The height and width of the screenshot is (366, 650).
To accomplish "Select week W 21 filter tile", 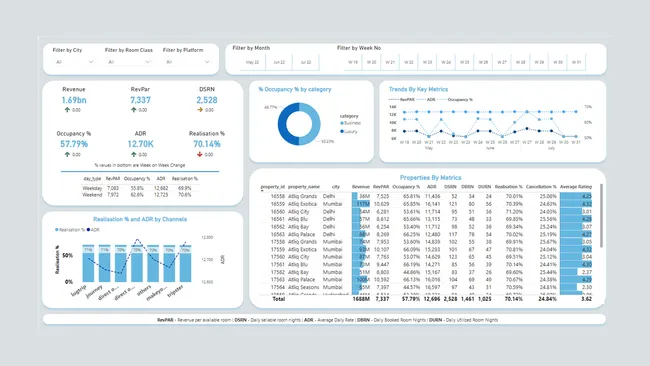I will coord(390,62).
